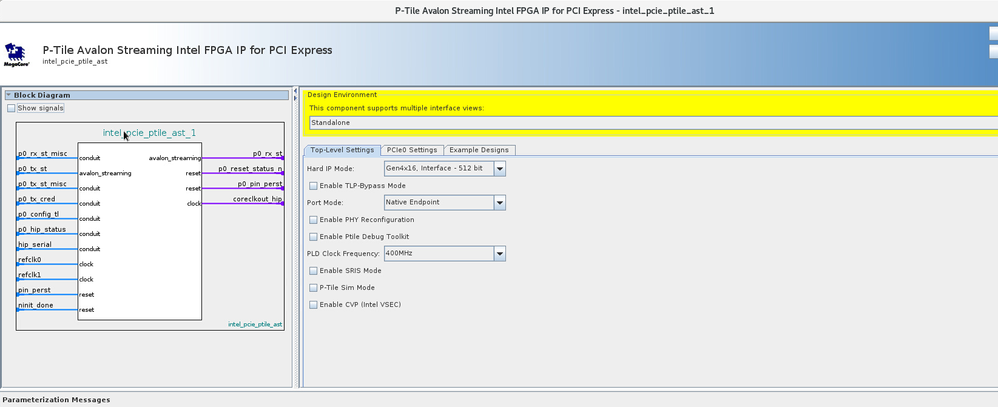Open the Port Mode dropdown
The width and height of the screenshot is (998, 407).
[500, 203]
